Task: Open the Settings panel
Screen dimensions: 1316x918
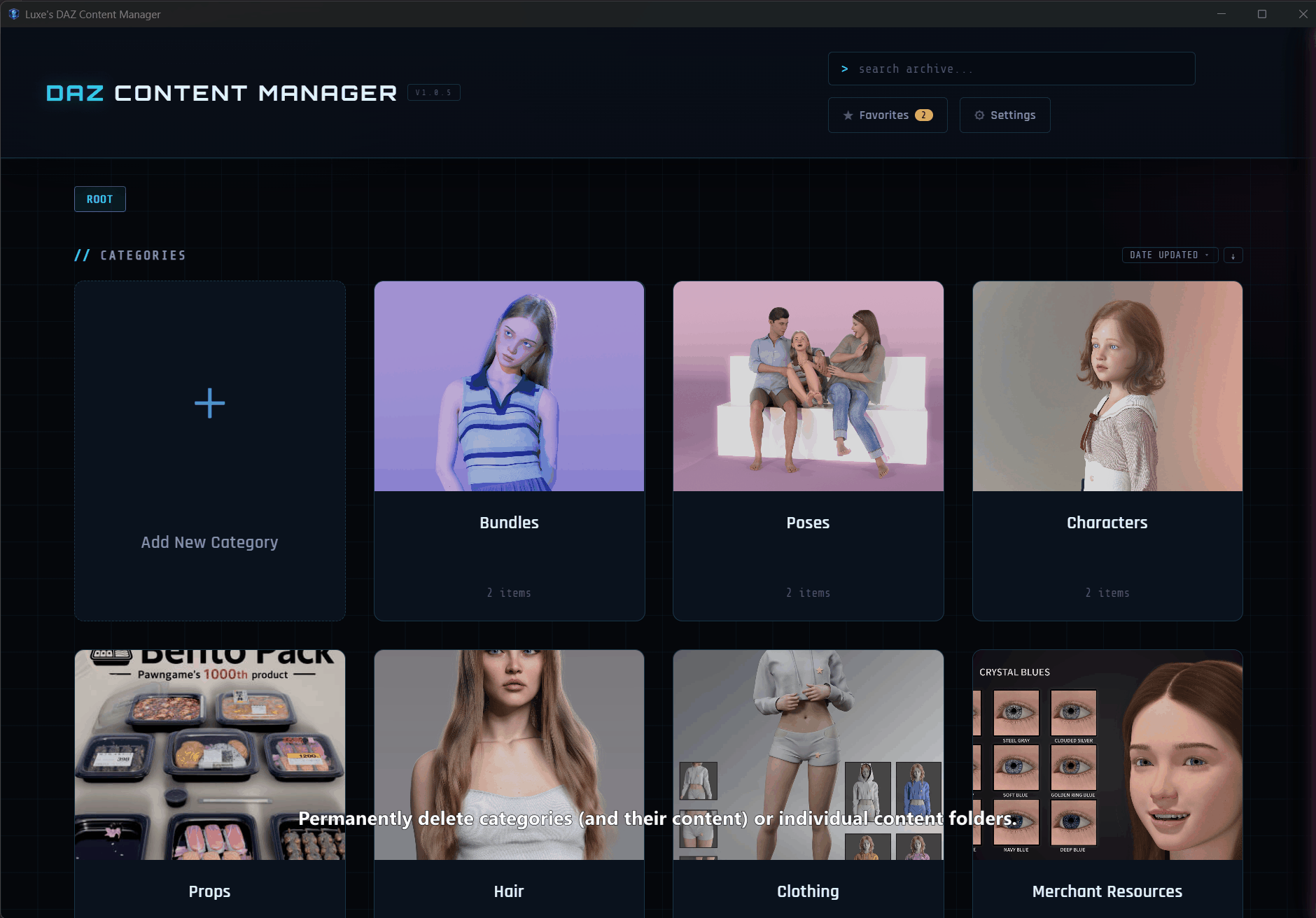Action: [1004, 115]
